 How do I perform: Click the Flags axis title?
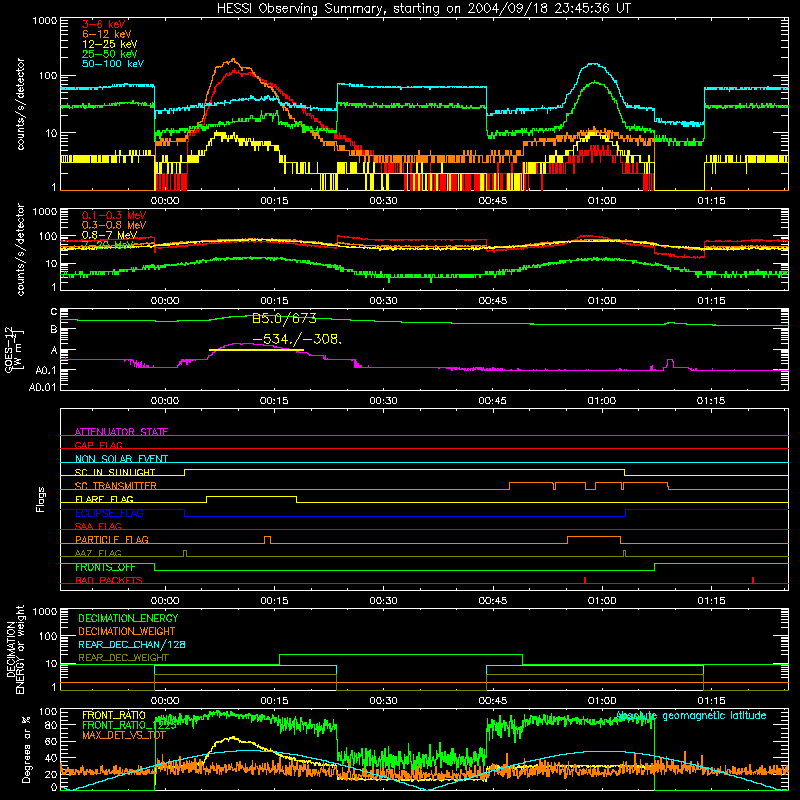40,499
